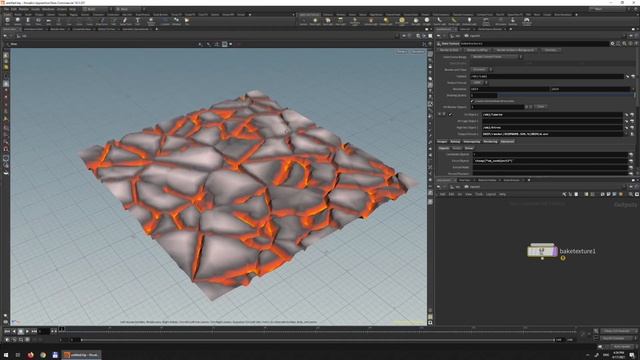This screenshot has height=360, width=640.
Task: Click the Render to MPlay button
Action: tap(477, 50)
